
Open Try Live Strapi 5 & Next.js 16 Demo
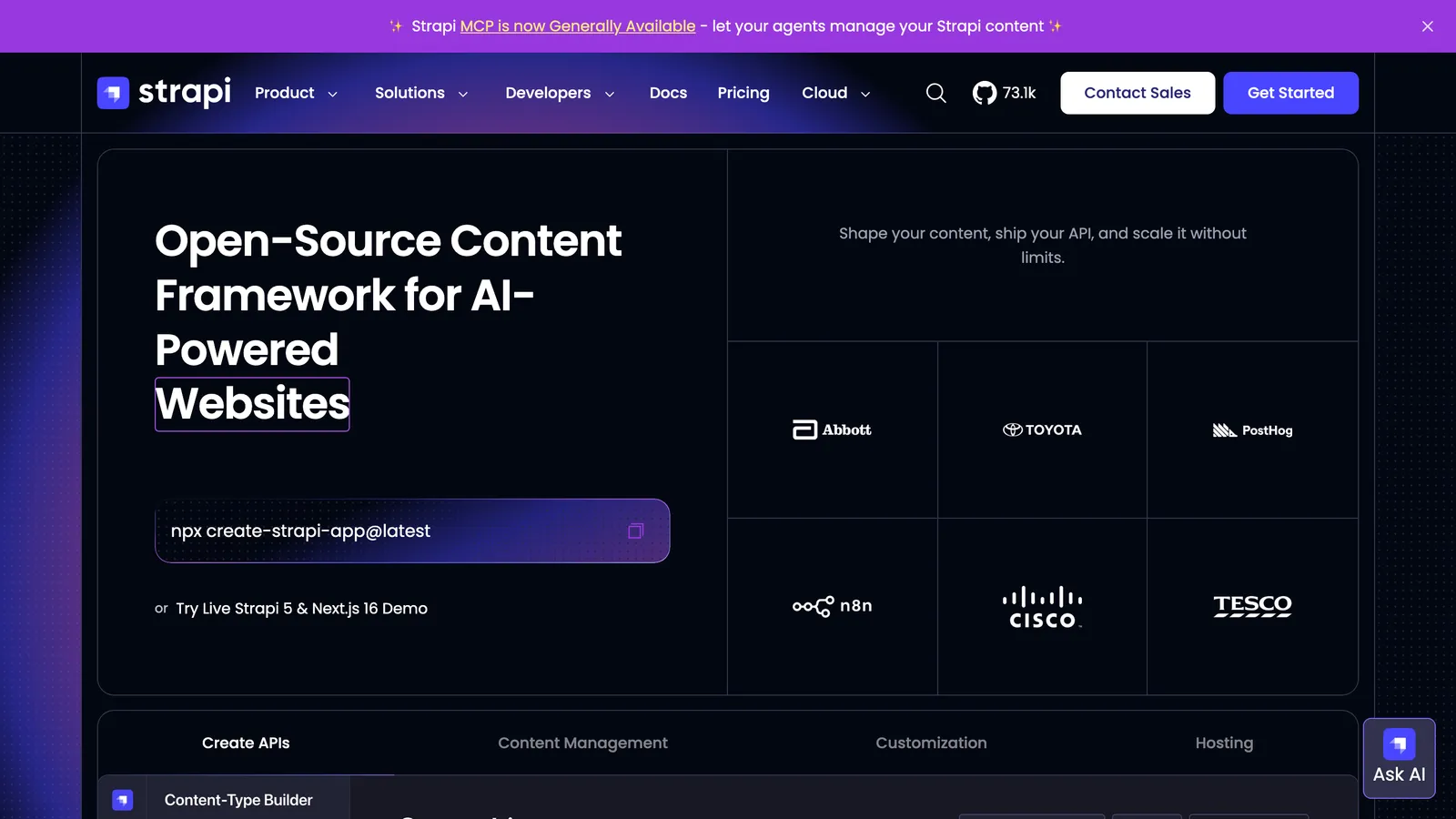[x=301, y=608]
